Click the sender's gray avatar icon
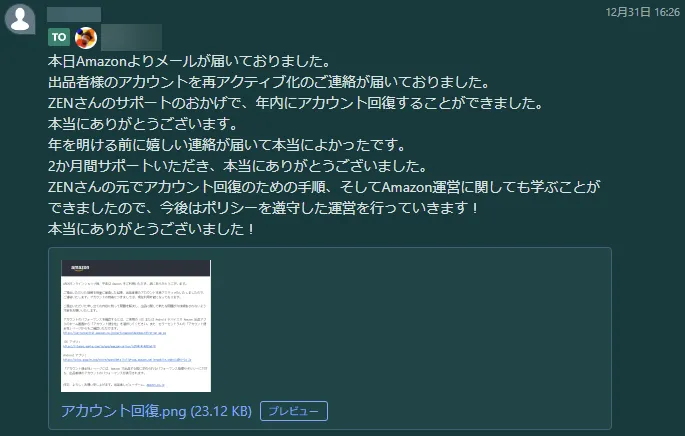 point(20,19)
